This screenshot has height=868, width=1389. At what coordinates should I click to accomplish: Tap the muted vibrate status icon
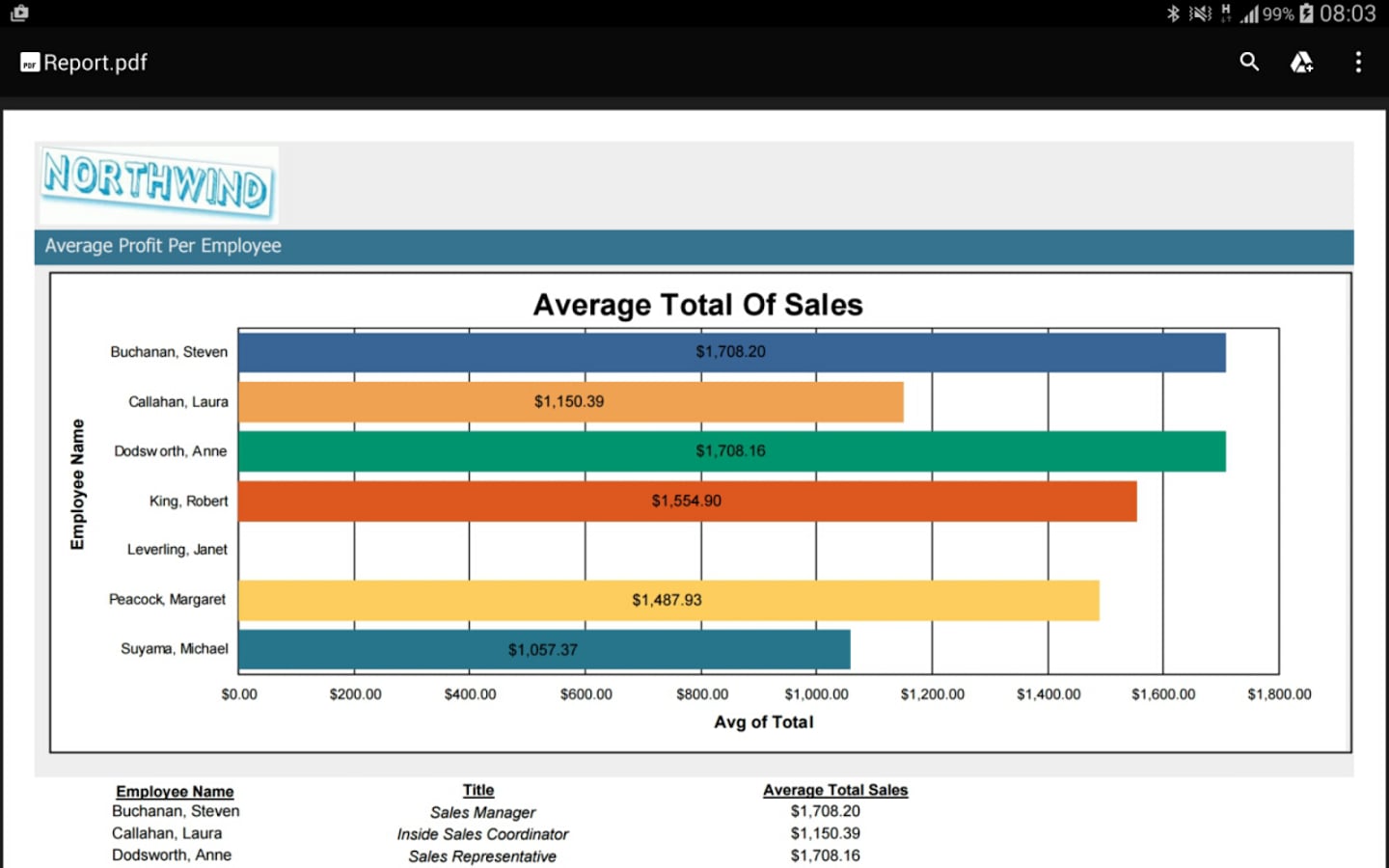(1200, 14)
